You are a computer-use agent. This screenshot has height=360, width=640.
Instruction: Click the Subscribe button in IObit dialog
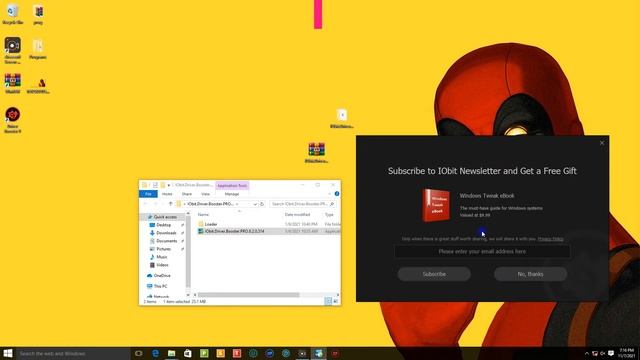pyautogui.click(x=434, y=274)
